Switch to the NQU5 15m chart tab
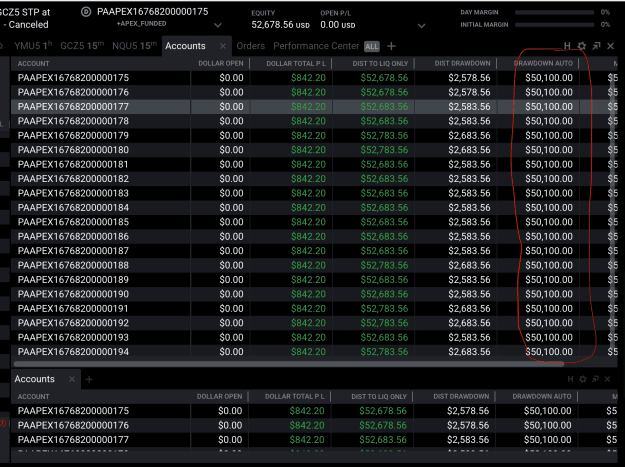The width and height of the screenshot is (625, 467). 134,46
